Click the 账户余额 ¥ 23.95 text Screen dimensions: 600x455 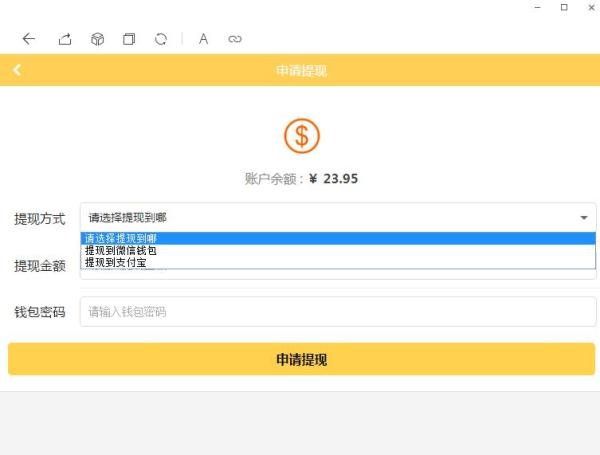pos(302,179)
